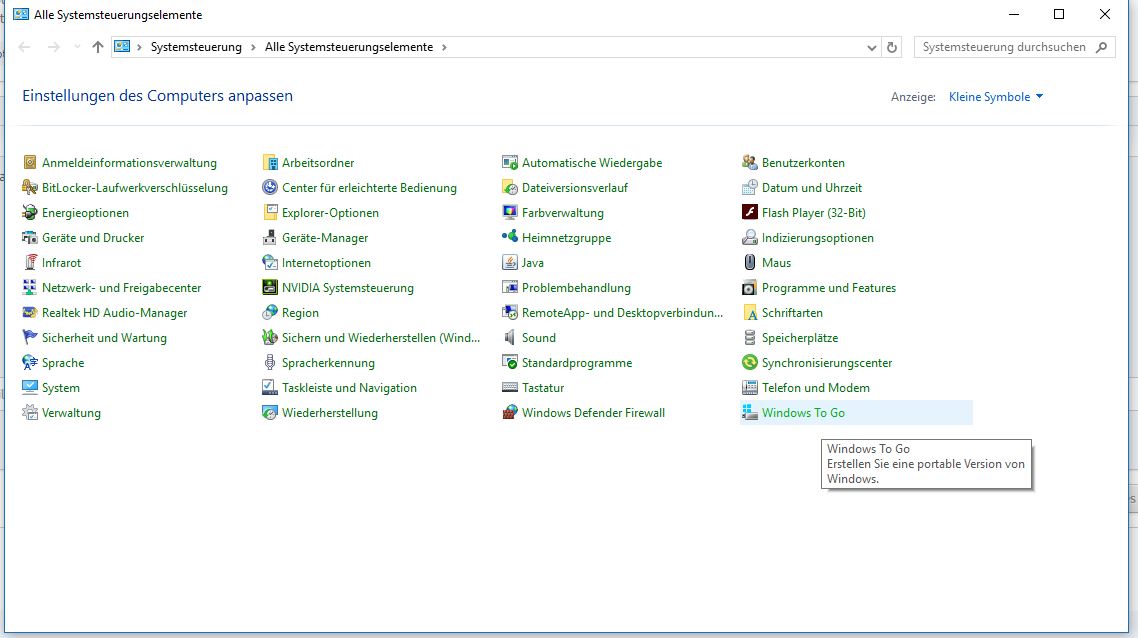
Task: Select the Systemsteuerung breadcrumb
Action: tap(196, 47)
